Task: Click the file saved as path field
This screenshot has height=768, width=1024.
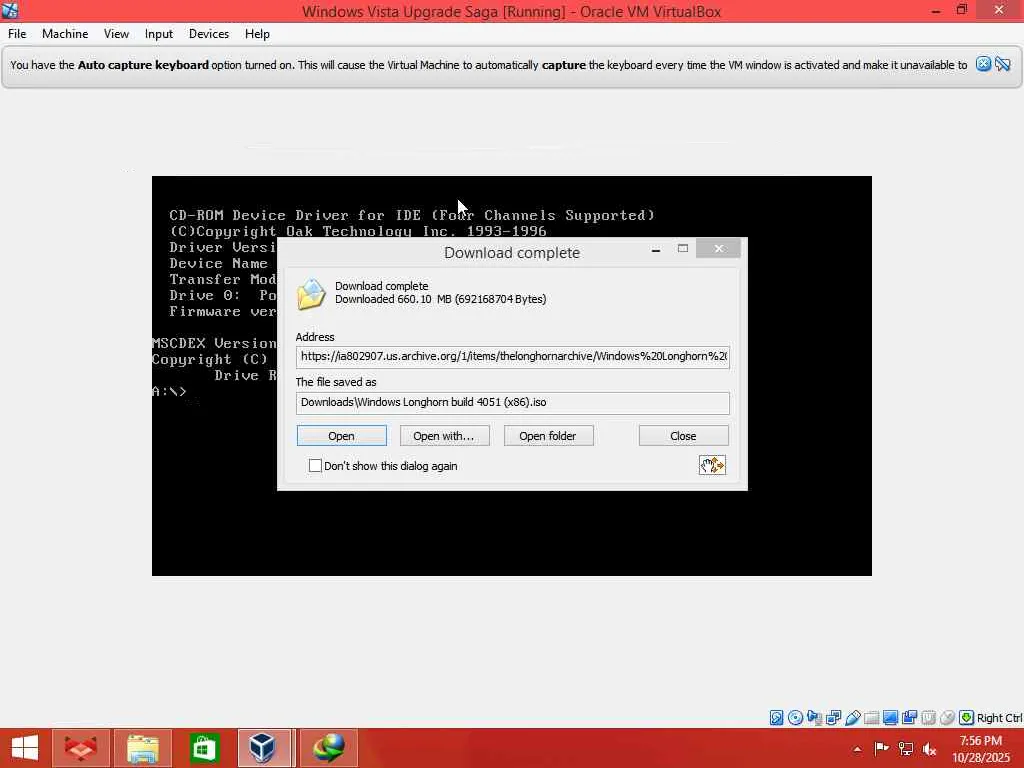Action: 513,402
